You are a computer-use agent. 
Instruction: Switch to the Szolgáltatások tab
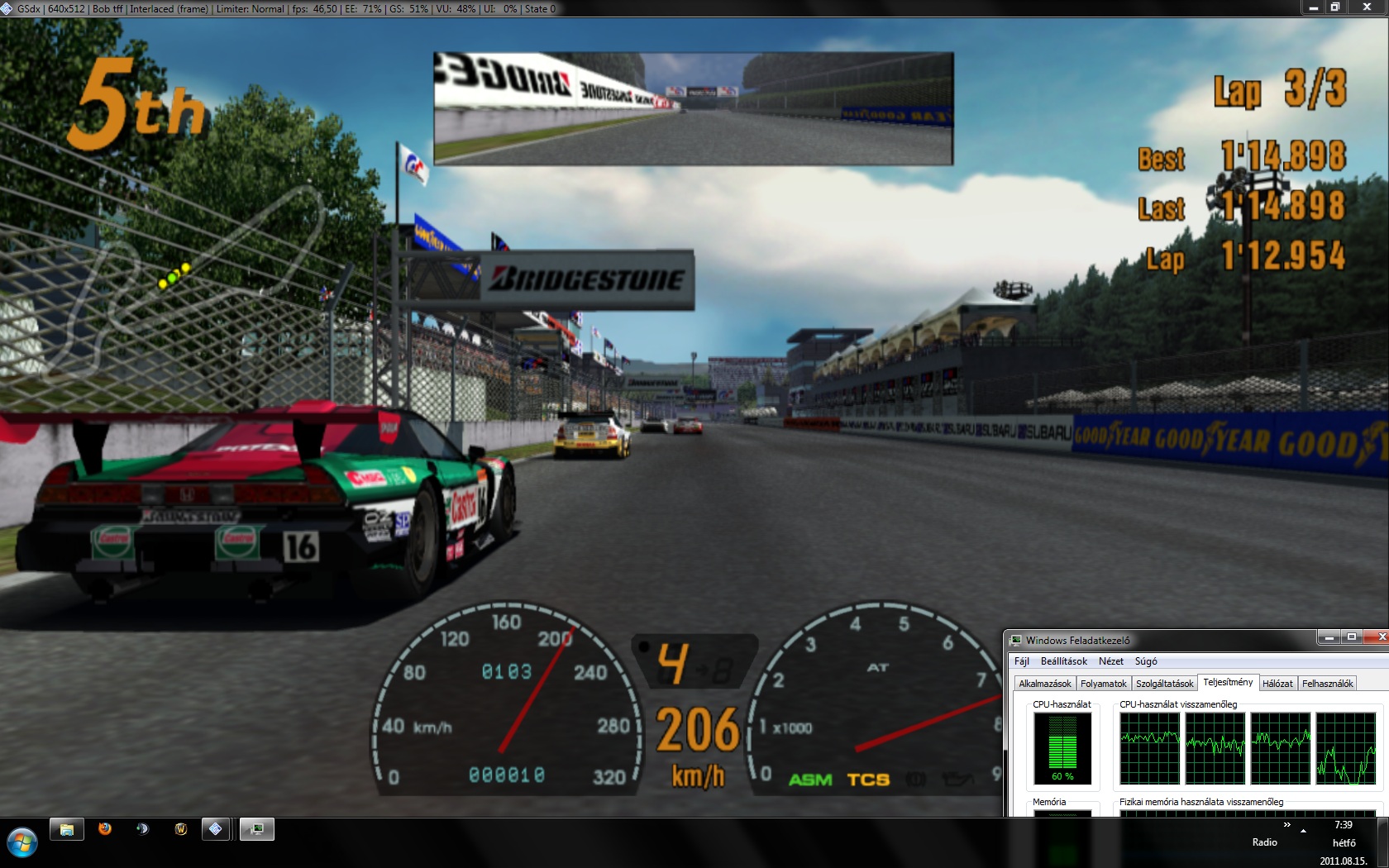1165,684
